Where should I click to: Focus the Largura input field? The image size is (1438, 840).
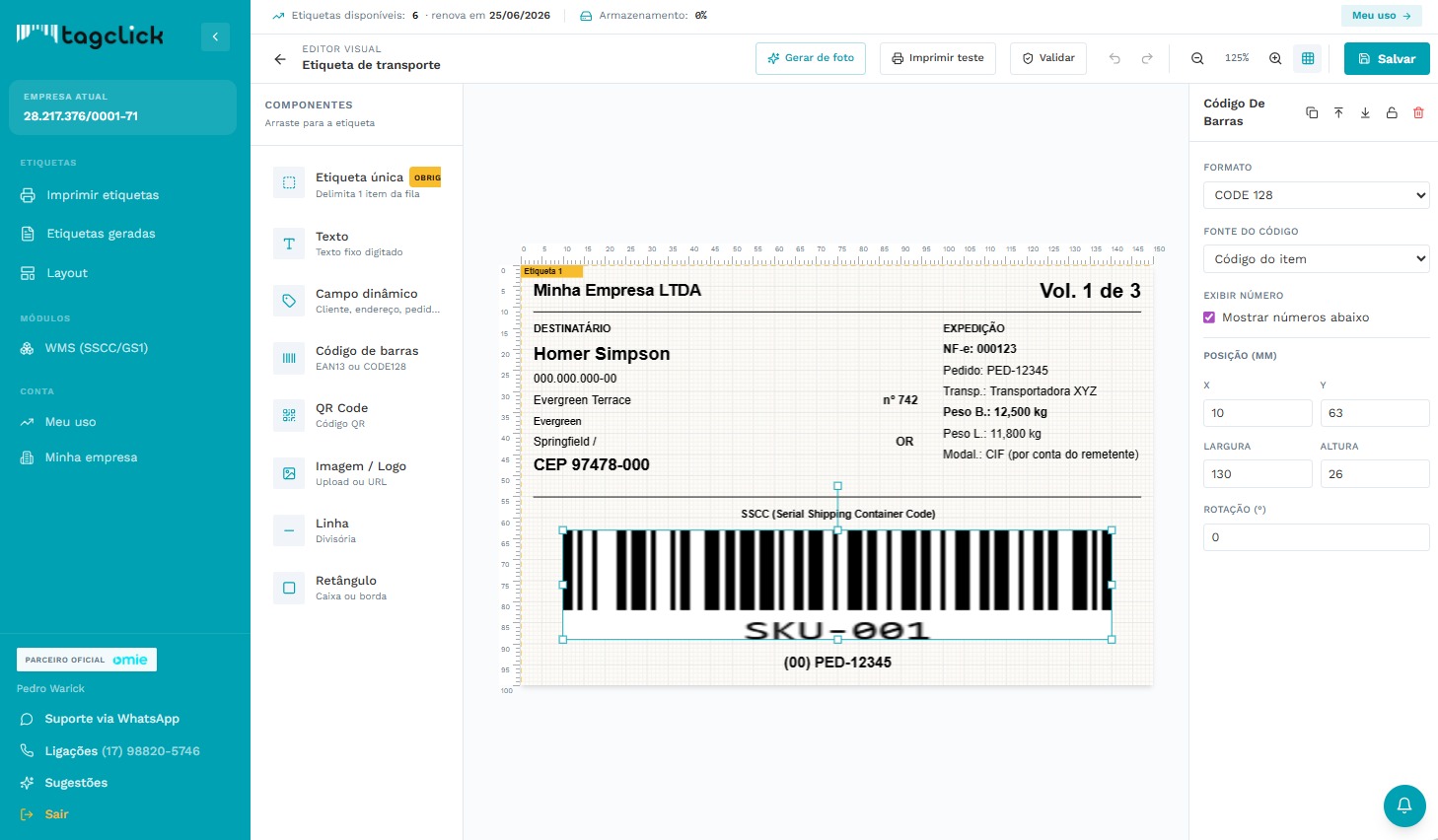point(1258,474)
